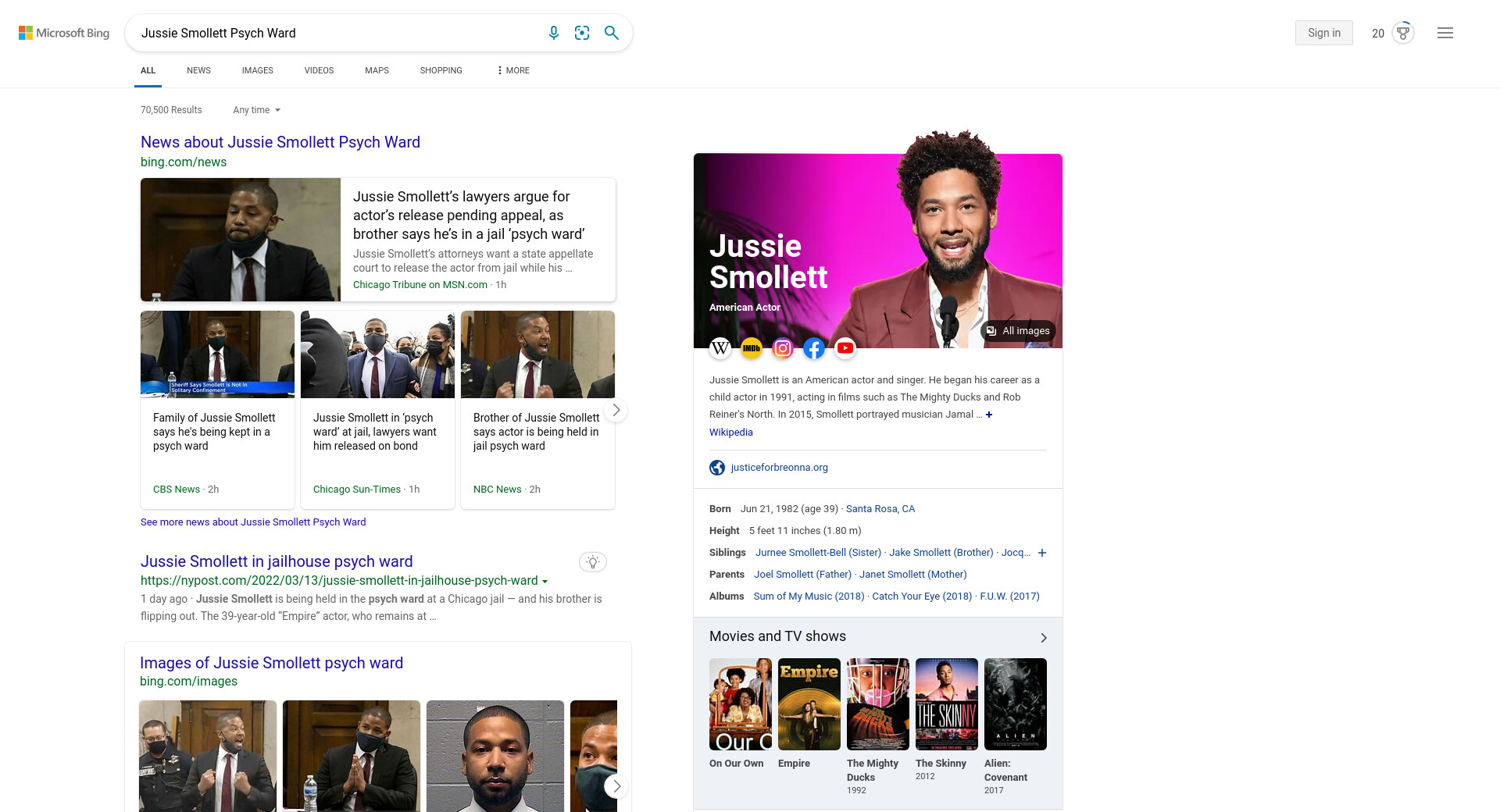Expand the full siblings list

tap(1042, 553)
